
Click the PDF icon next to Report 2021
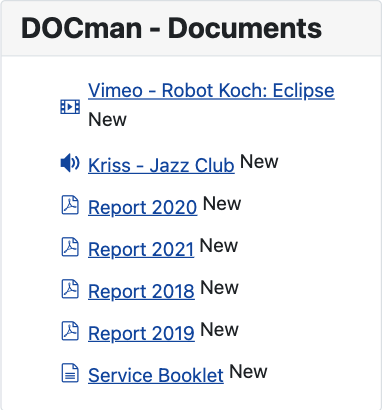(70, 247)
